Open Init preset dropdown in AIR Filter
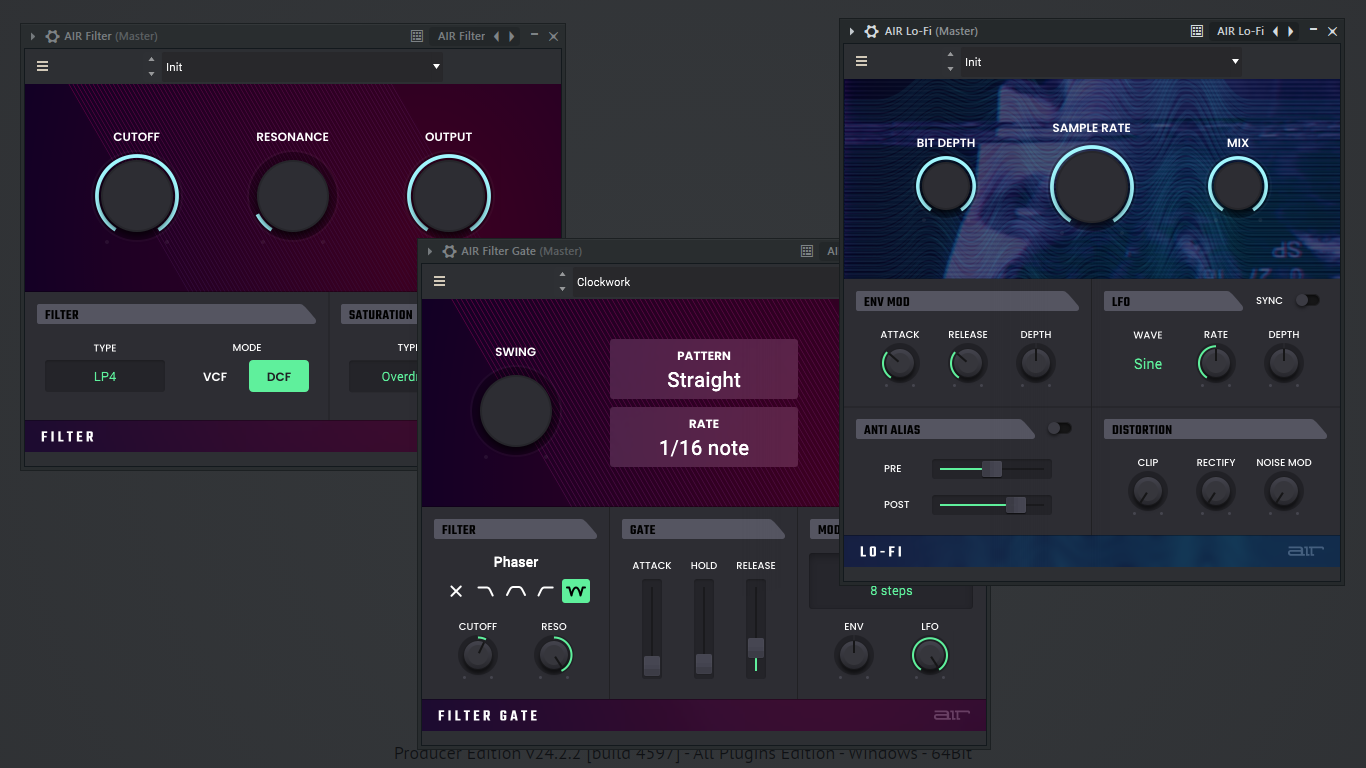This screenshot has height=768, width=1366. pos(303,67)
